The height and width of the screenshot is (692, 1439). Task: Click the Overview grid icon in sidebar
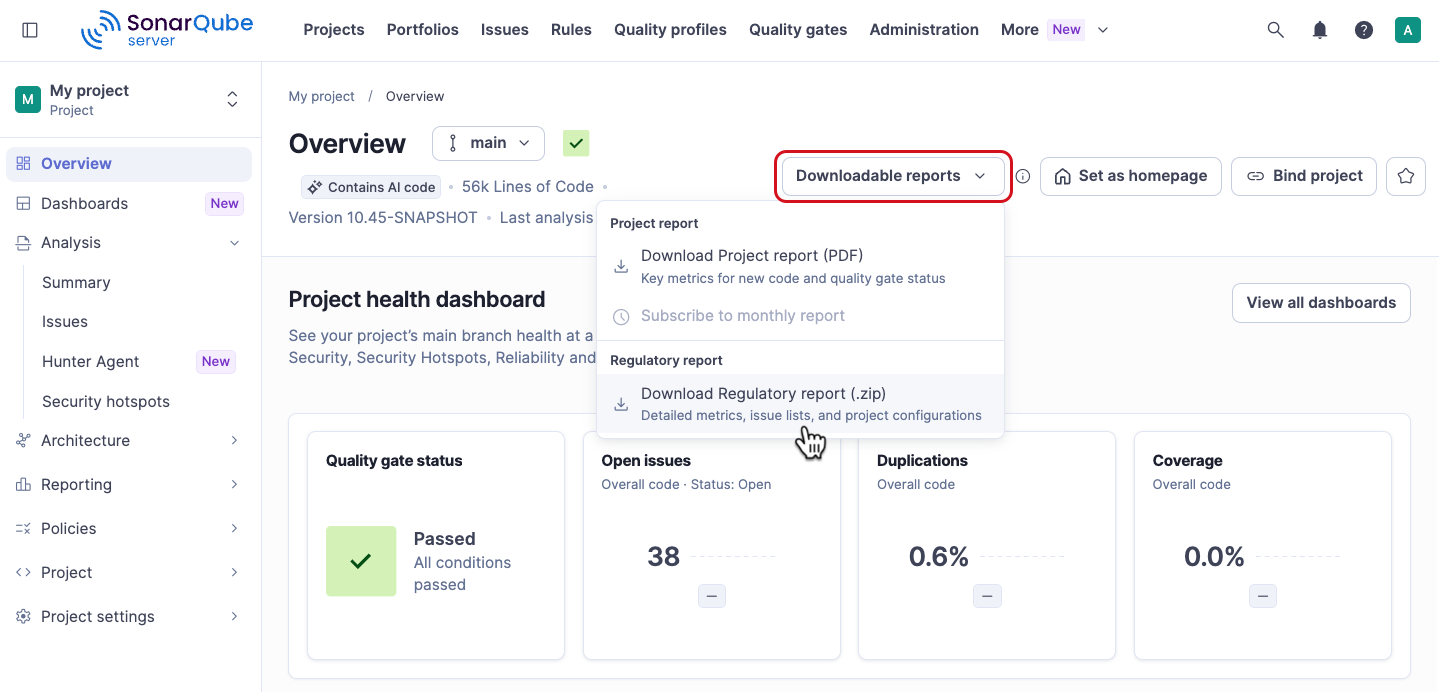(x=24, y=164)
